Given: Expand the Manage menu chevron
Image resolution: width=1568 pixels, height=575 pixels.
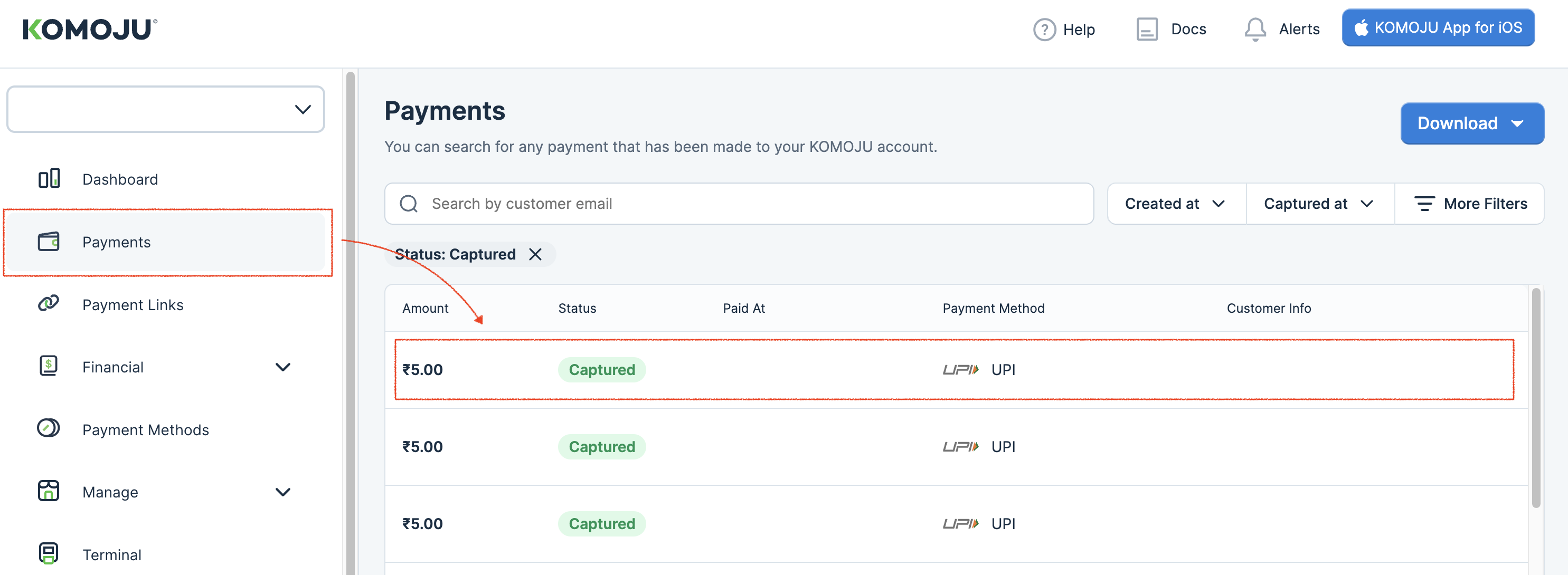Looking at the screenshot, I should 283,492.
